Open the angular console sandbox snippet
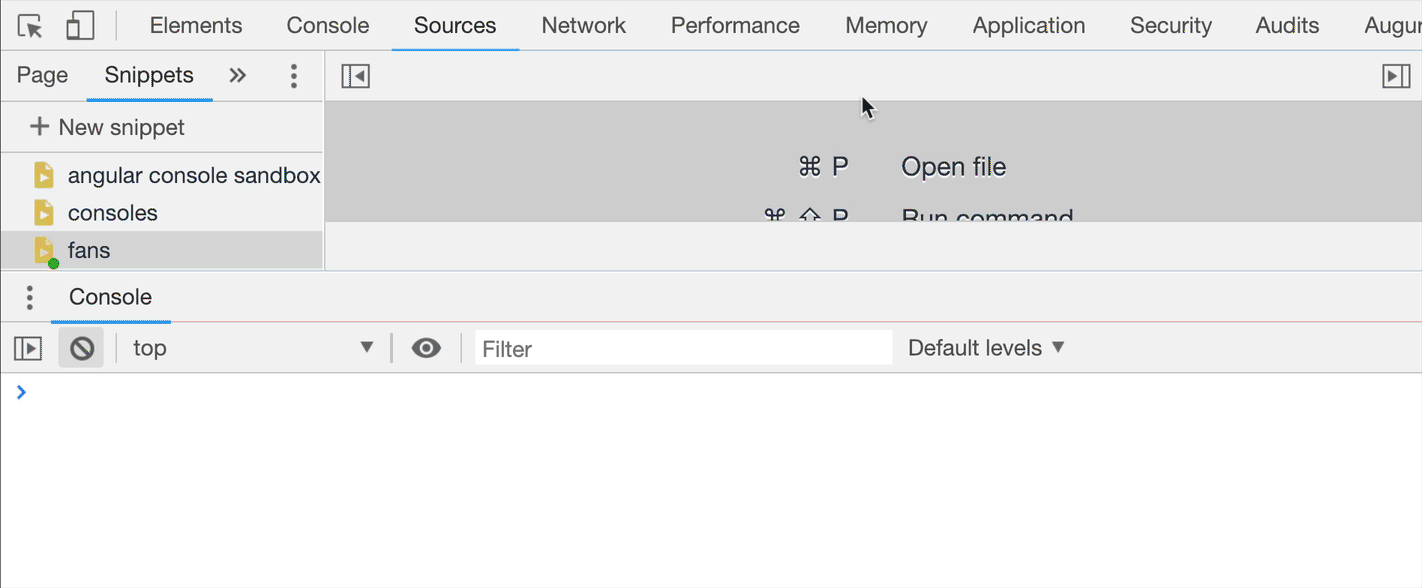 pyautogui.click(x=193, y=176)
